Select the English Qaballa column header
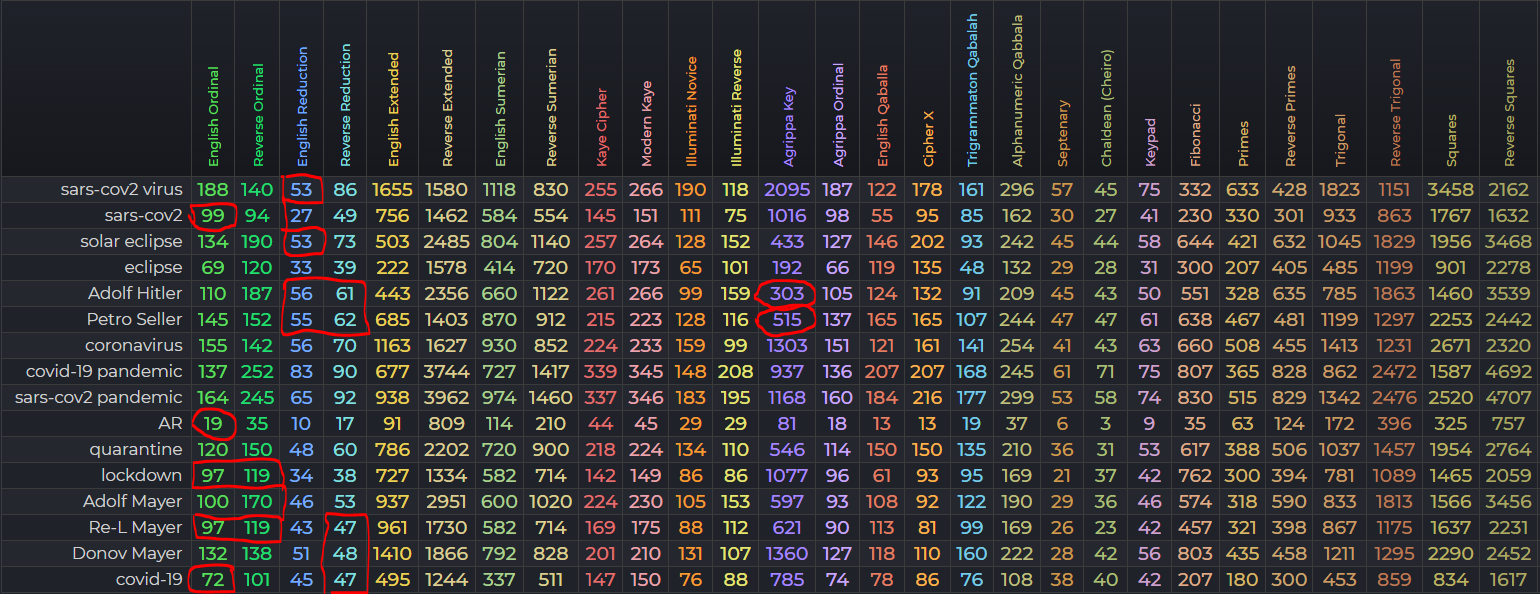 pos(882,116)
